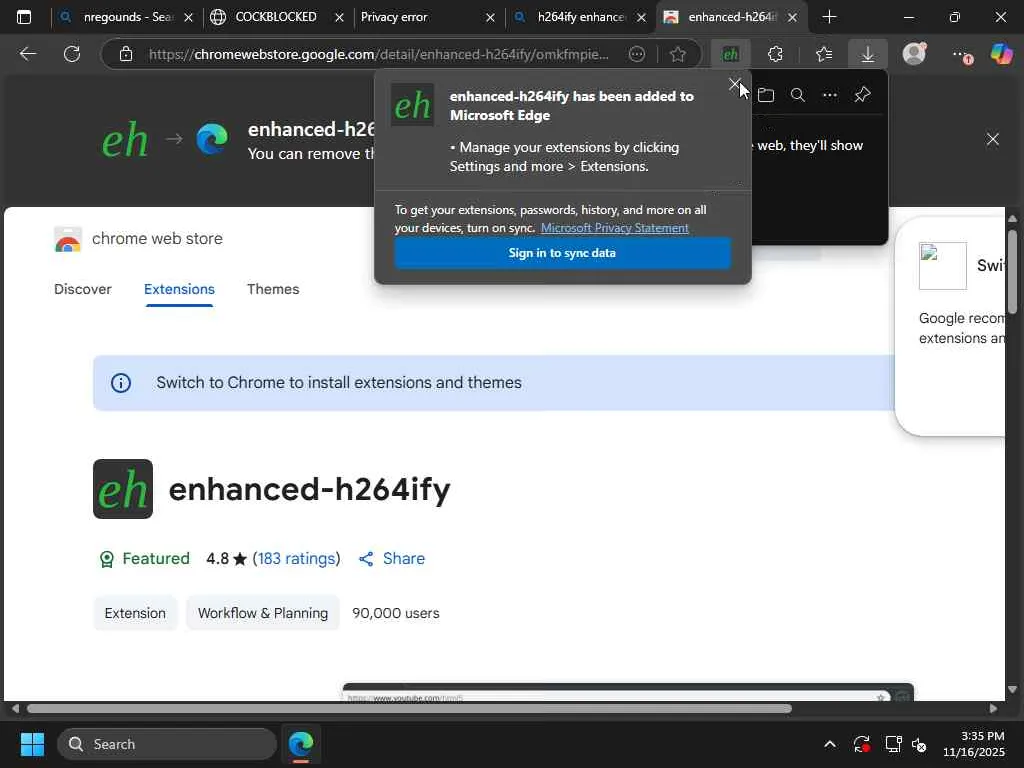Open the Downloads toolbar button

coord(867,54)
